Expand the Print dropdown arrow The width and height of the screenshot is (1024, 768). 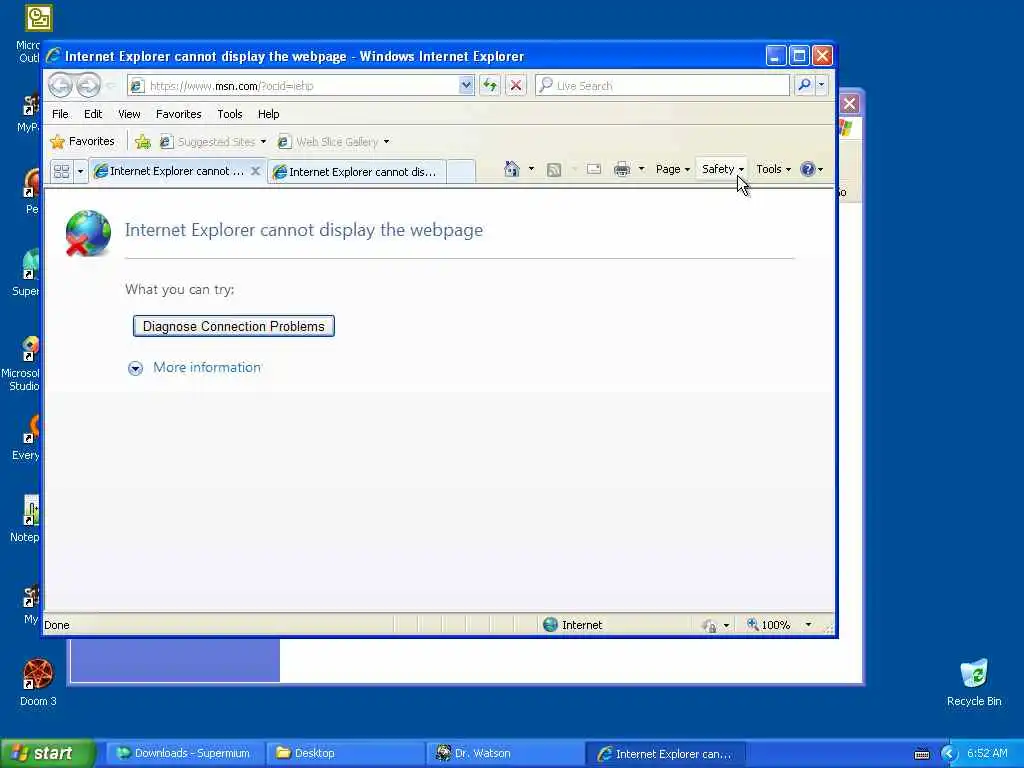click(x=641, y=169)
